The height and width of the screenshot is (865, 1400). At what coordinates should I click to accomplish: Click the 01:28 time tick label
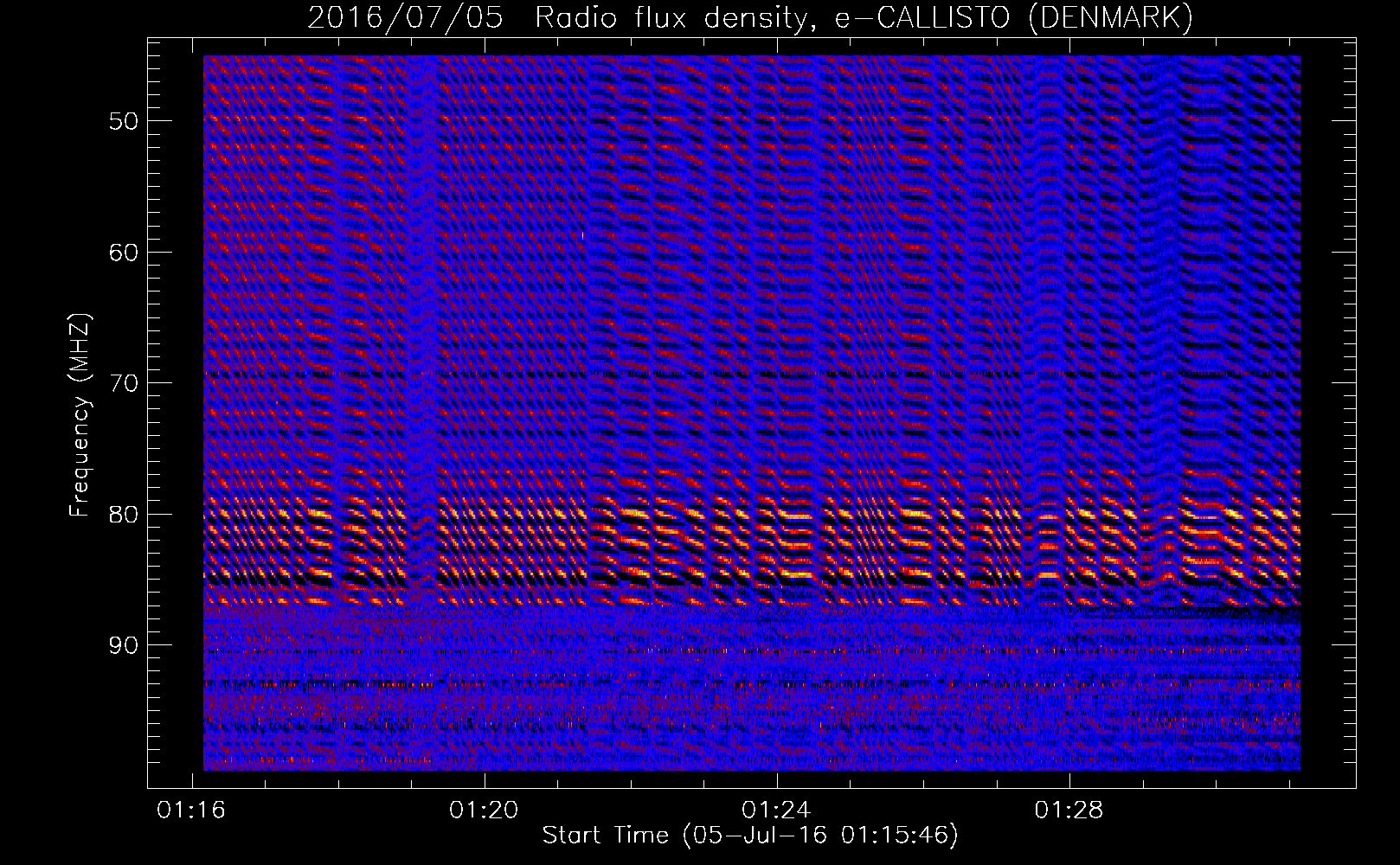click(x=1069, y=810)
